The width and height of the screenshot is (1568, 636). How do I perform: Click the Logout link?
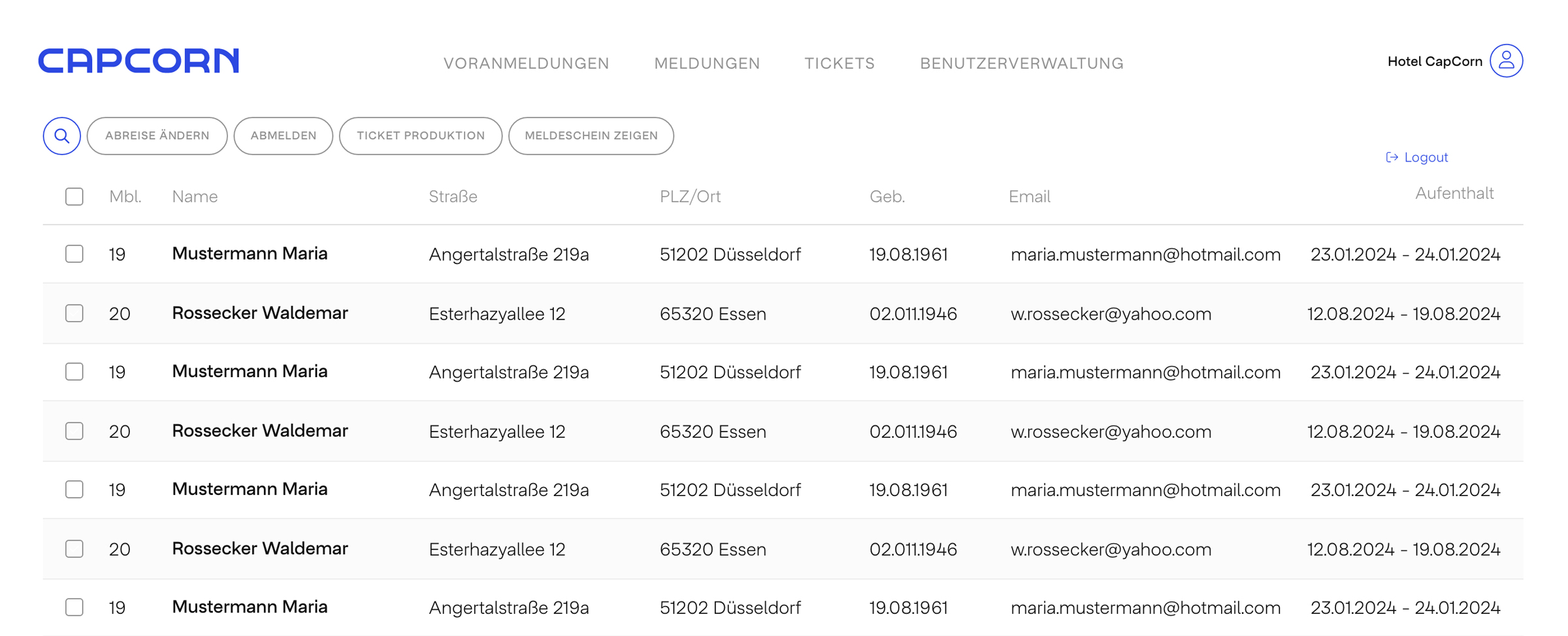pos(1426,158)
